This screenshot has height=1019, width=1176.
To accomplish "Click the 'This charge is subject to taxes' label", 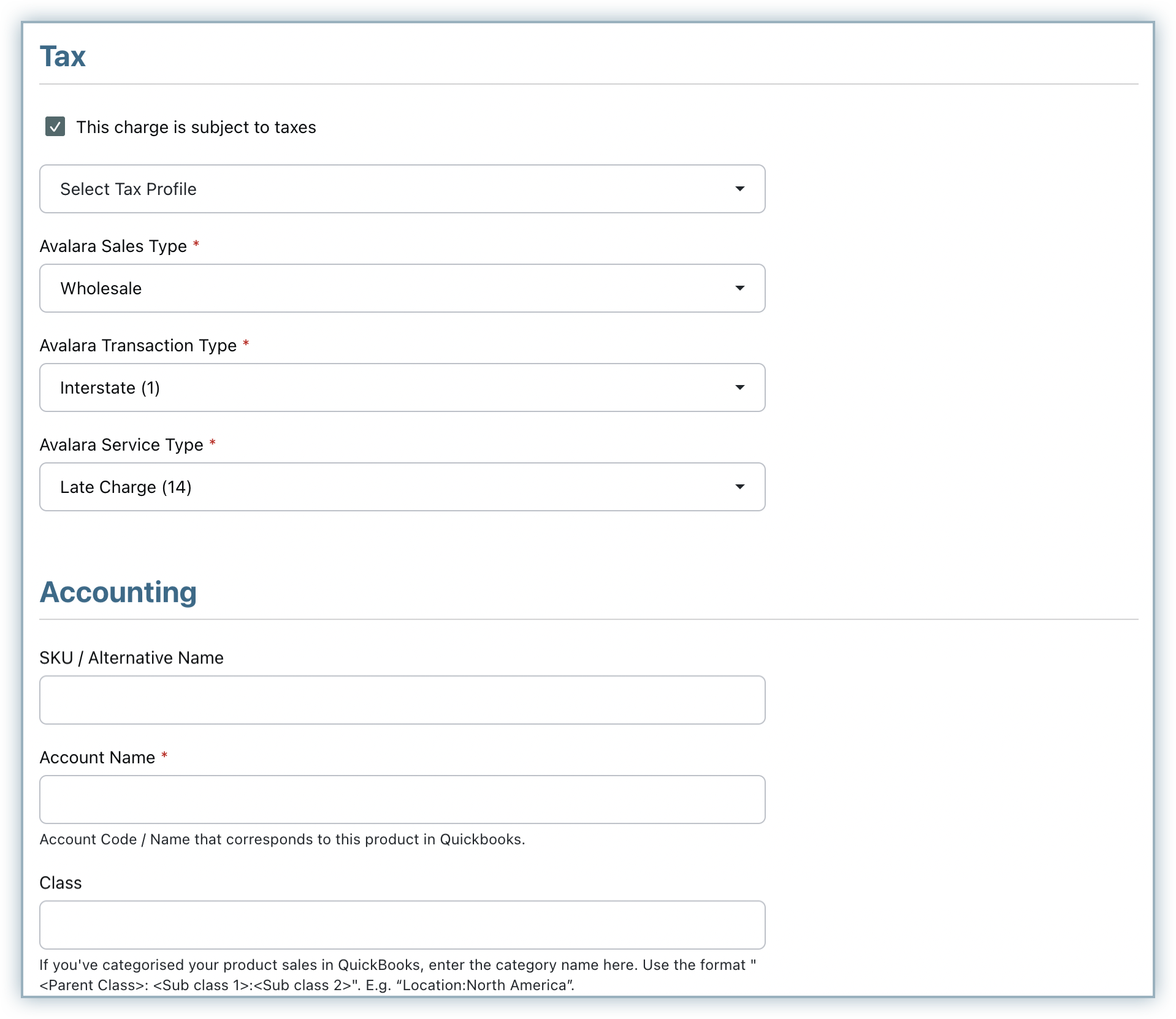I will coord(196,127).
